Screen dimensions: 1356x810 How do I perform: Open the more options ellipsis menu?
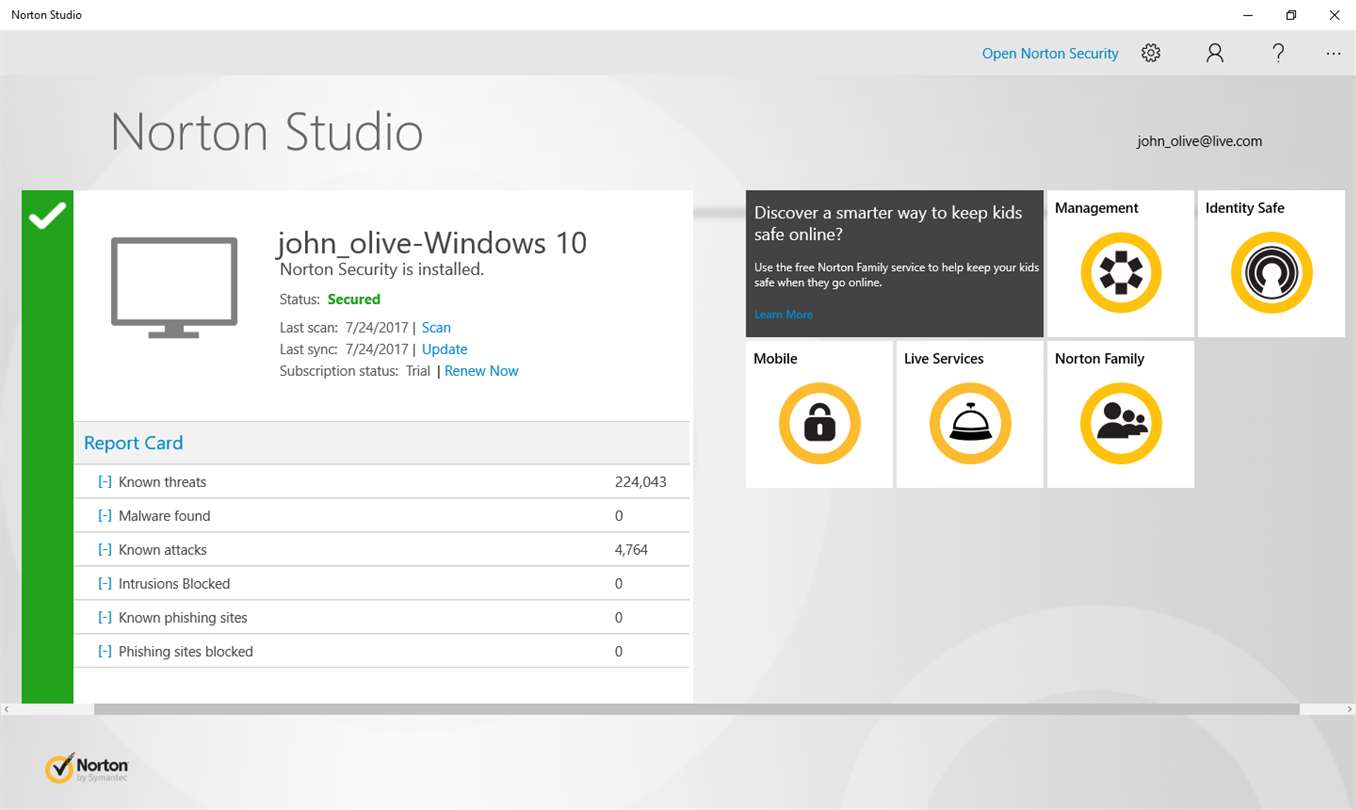pos(1333,53)
